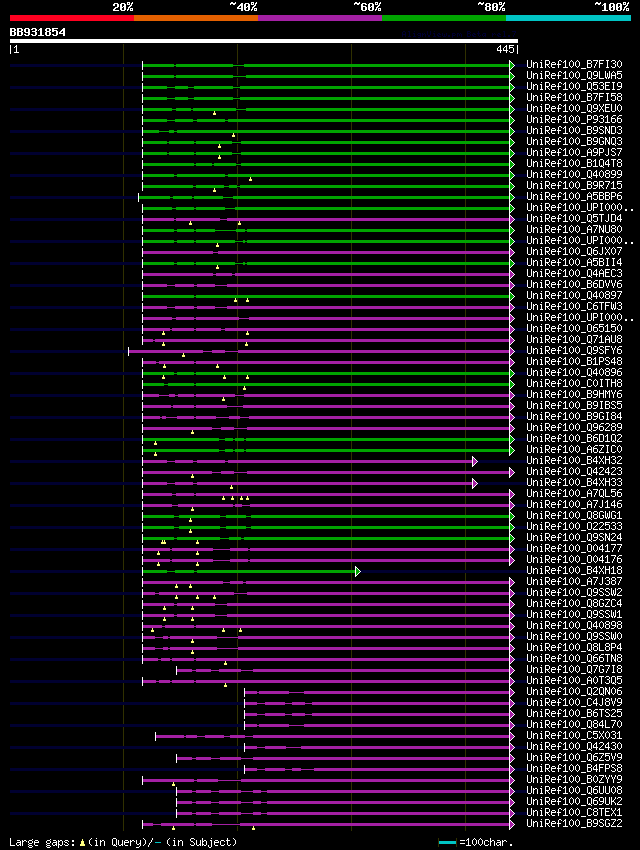640x850 pixels.
Task: Open hit UniRef100_Q53EI9
Action: click(574, 86)
